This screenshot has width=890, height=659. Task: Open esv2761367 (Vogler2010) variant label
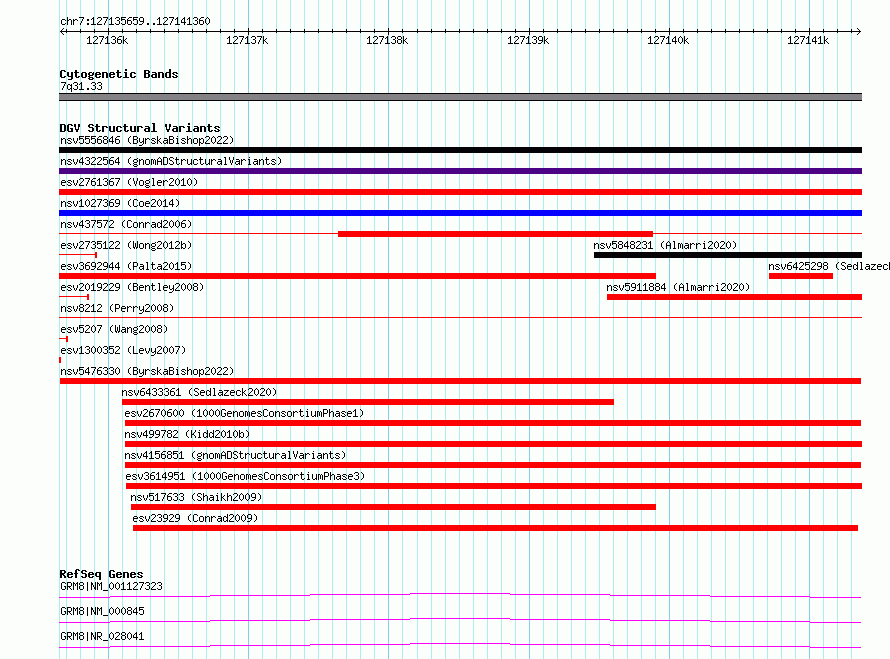pos(129,182)
